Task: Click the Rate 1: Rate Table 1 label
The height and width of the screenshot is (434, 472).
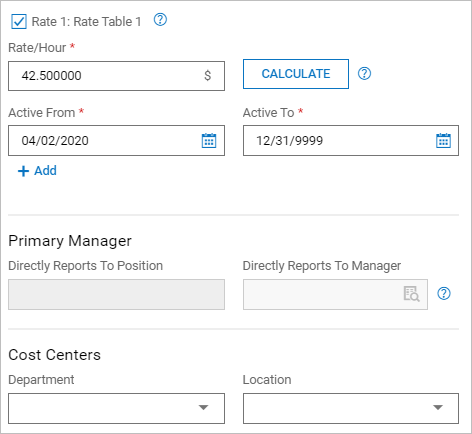Action: pyautogui.click(x=86, y=22)
